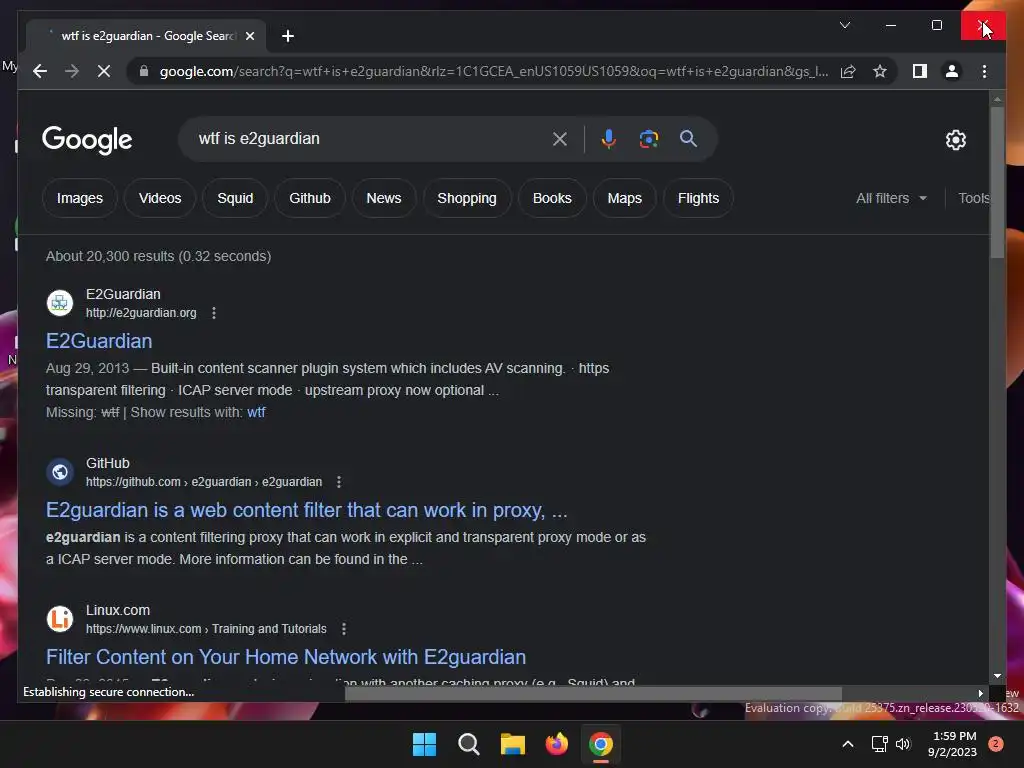Image resolution: width=1024 pixels, height=768 pixels.
Task: Select the Squid filter chip
Action: click(235, 198)
